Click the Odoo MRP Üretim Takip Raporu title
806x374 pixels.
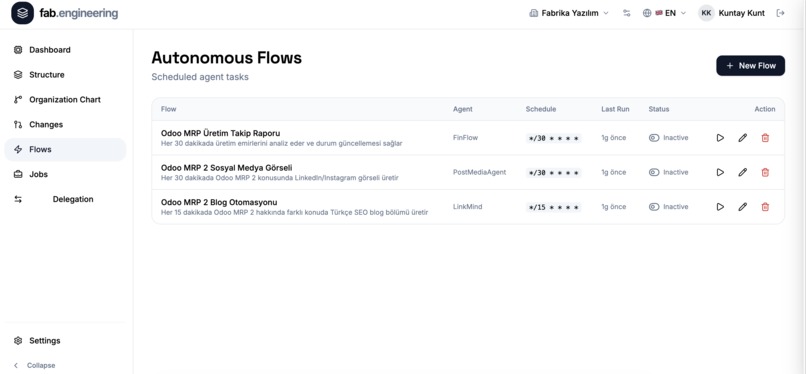tap(221, 133)
